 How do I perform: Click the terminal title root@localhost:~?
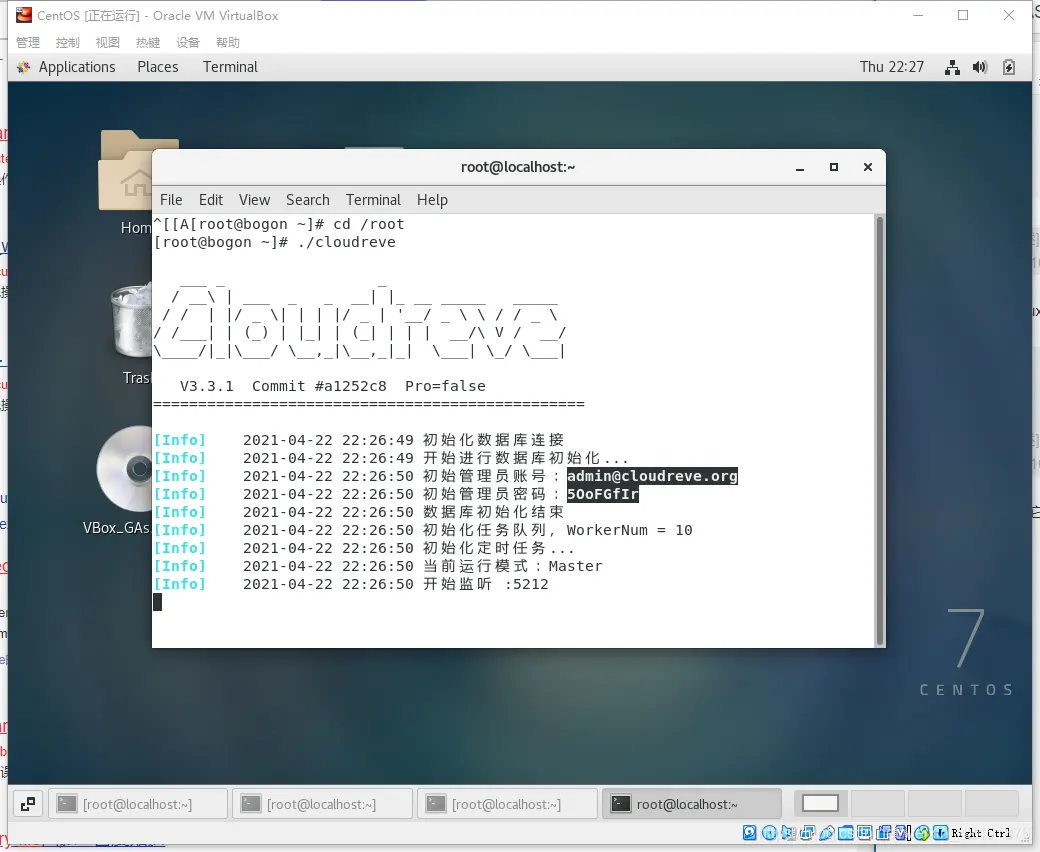point(518,167)
